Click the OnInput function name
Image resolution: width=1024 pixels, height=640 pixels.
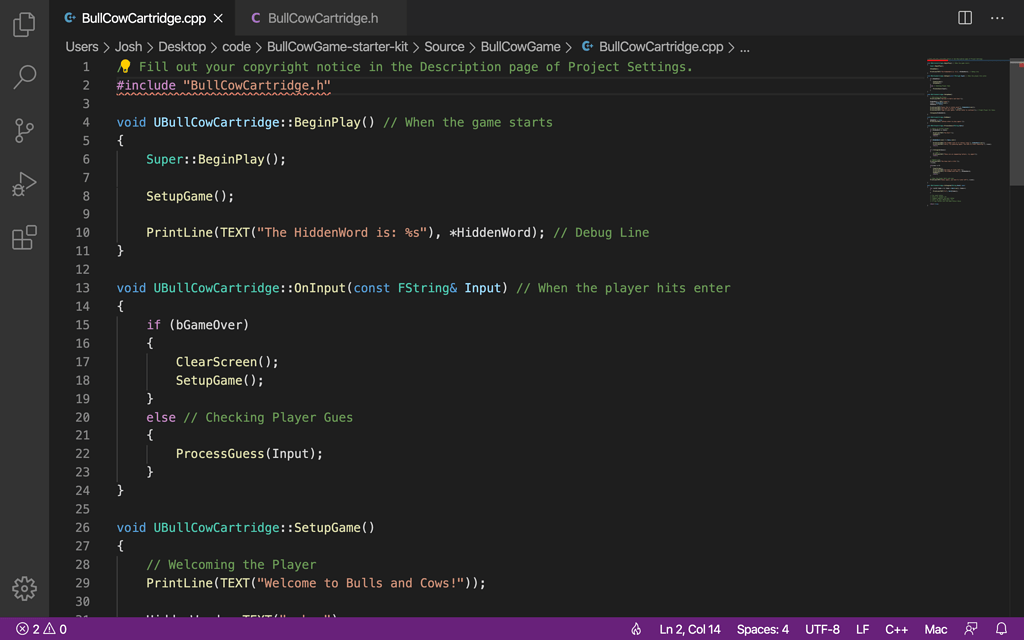point(320,288)
